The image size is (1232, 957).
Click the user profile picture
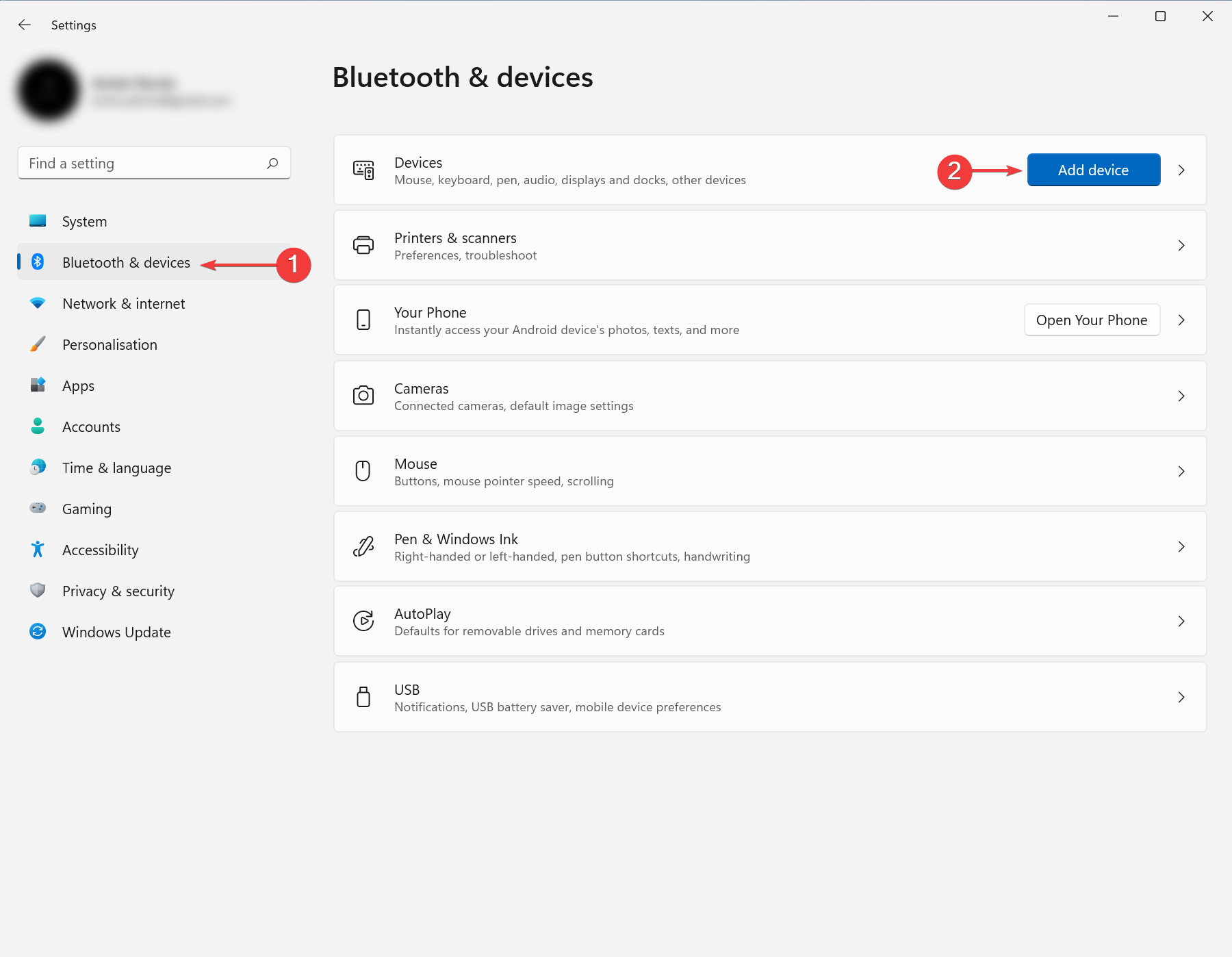[48, 90]
